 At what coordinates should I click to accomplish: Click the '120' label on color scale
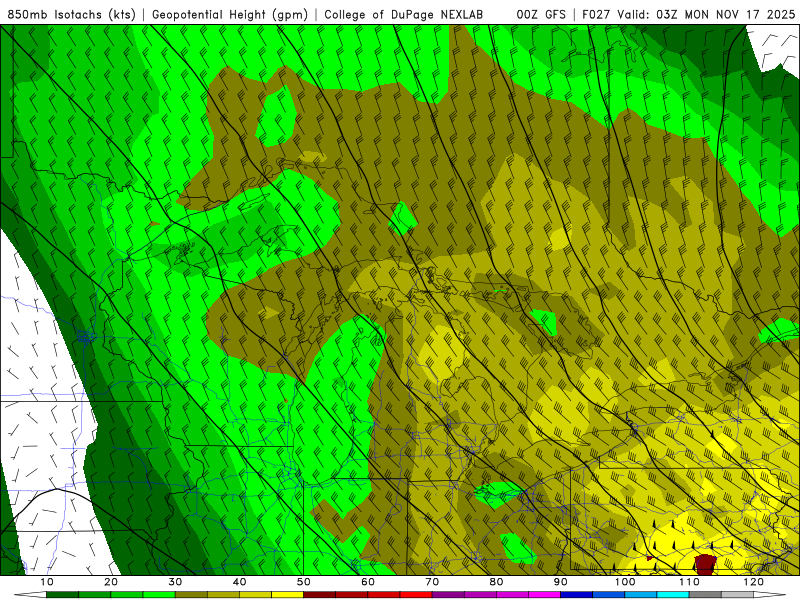(x=754, y=582)
